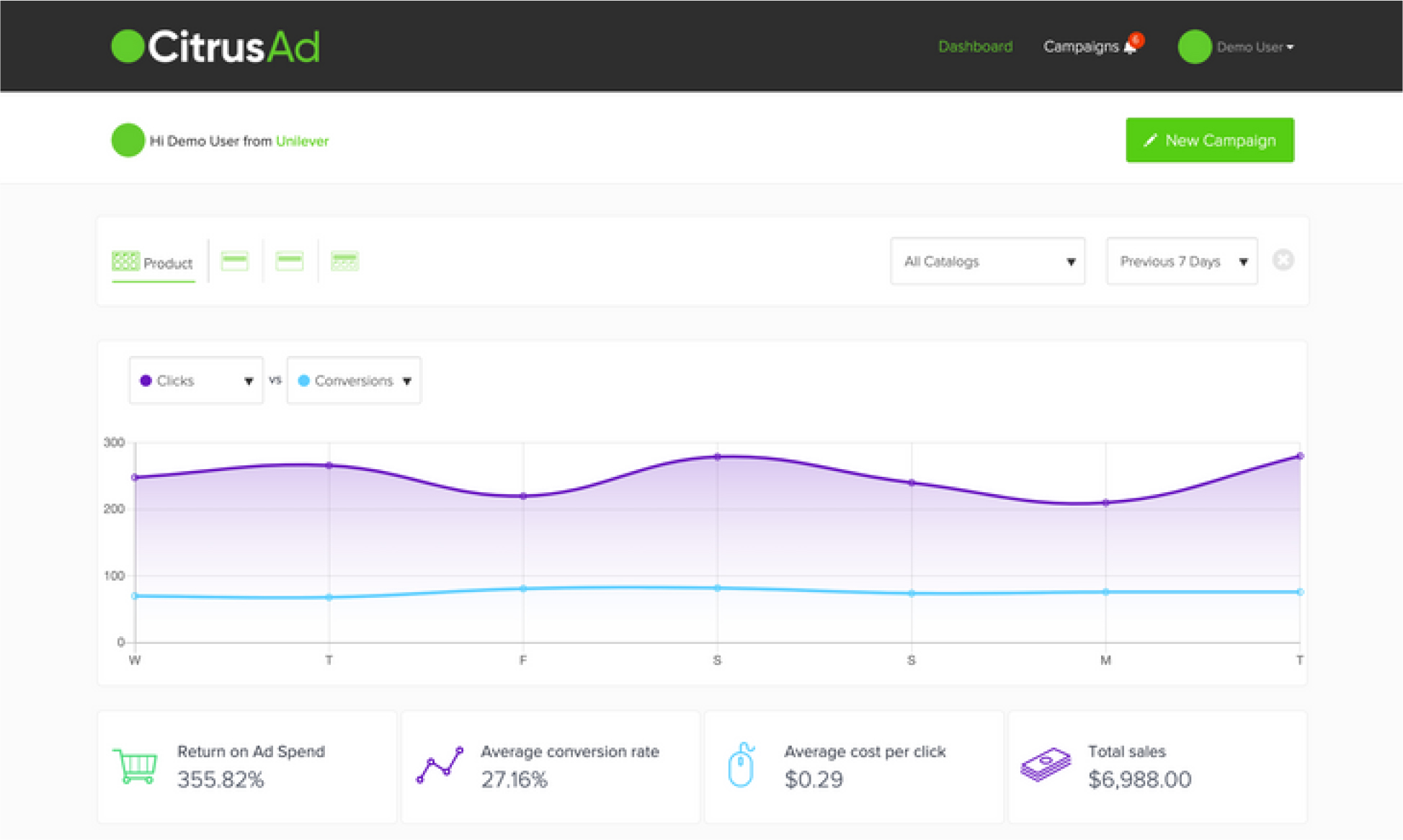This screenshot has width=1403, height=840.
Task: Click the mouse icon for Average cost per click
Action: coord(741,765)
